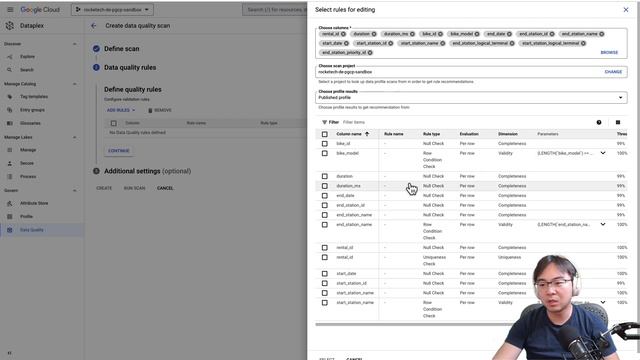The width and height of the screenshot is (640, 360).
Task: Check the duration_ms Null Check rule
Action: coord(324,186)
